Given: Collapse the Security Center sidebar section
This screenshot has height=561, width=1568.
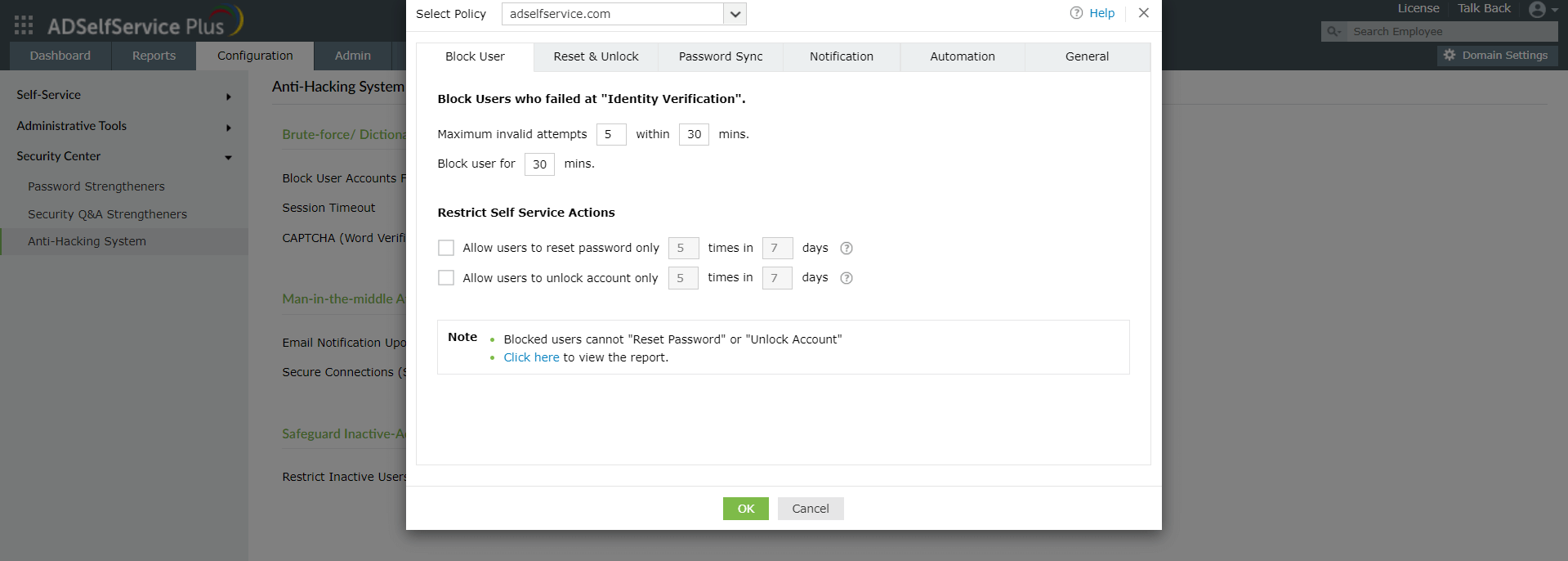Looking at the screenshot, I should coord(228,158).
